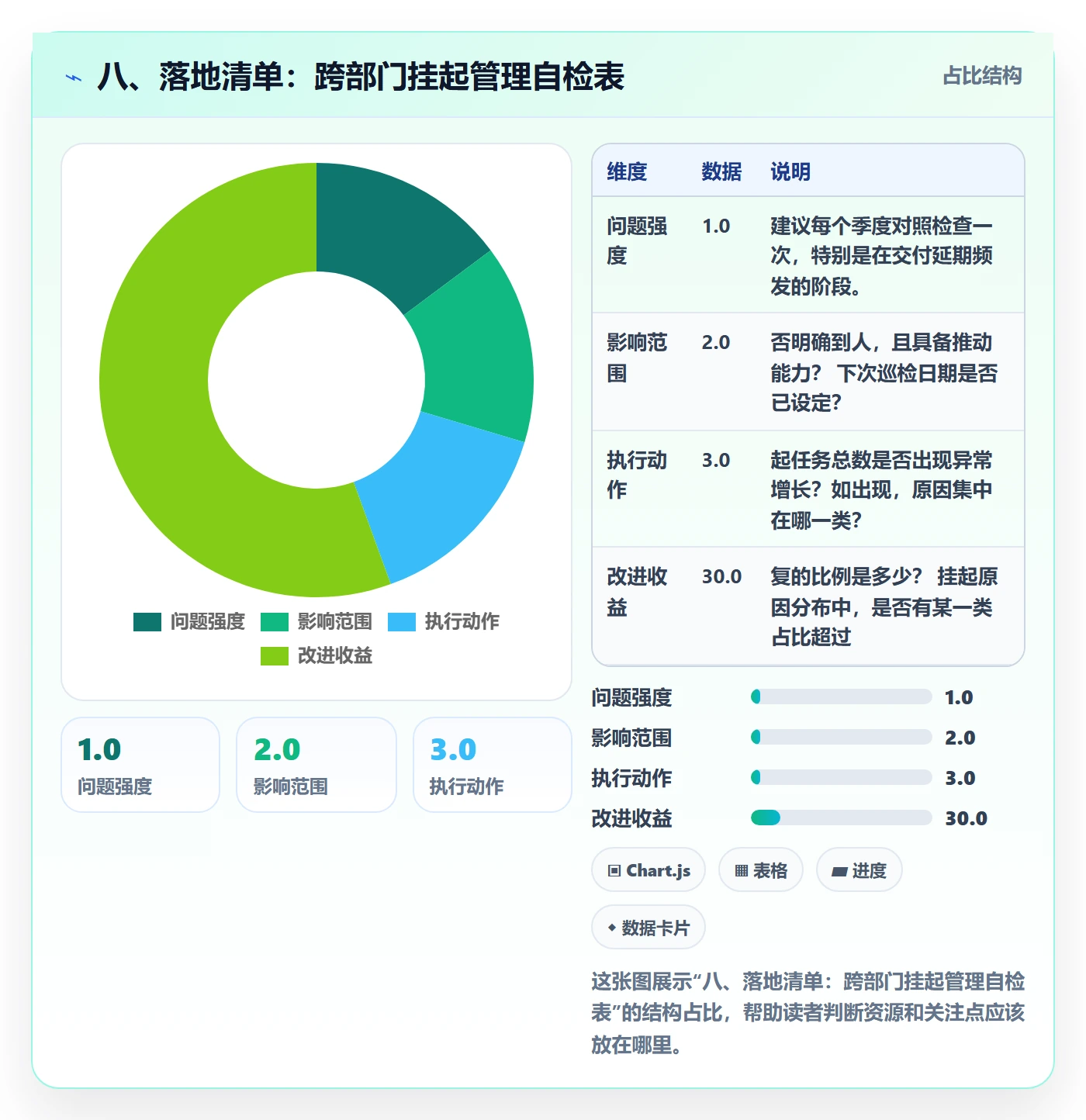Click the chart caption paragraph at bottom

[x=808, y=1013]
